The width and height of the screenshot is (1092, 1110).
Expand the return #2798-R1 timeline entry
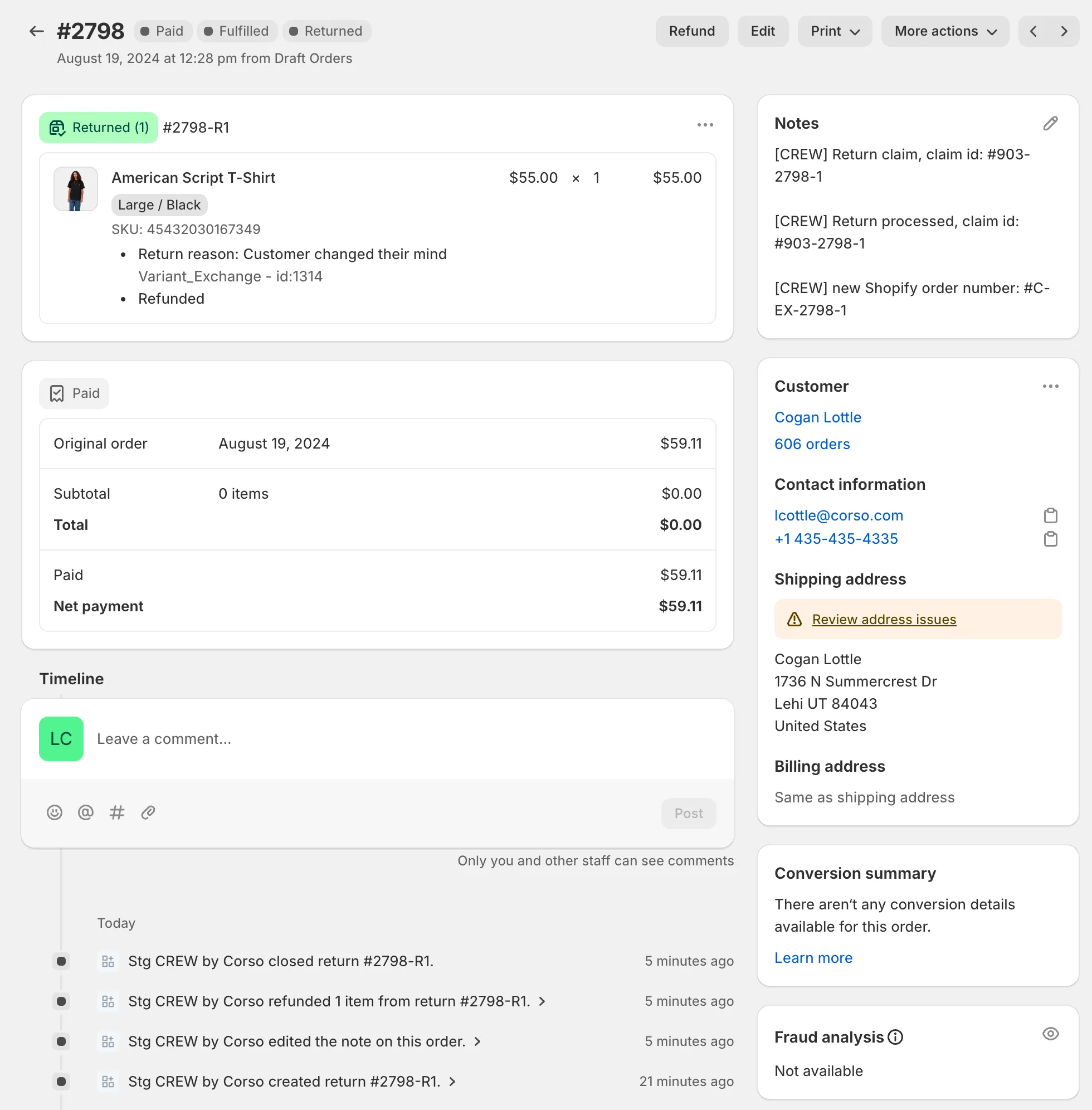pos(543,1001)
